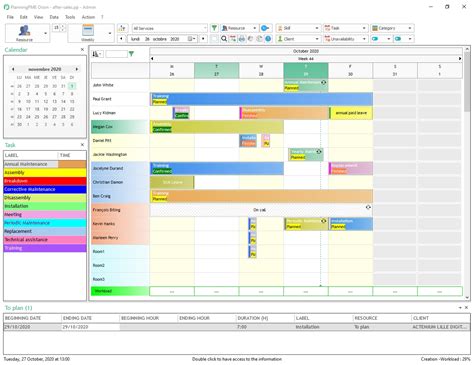Open the File menu
The height and width of the screenshot is (365, 474).
tap(10, 17)
